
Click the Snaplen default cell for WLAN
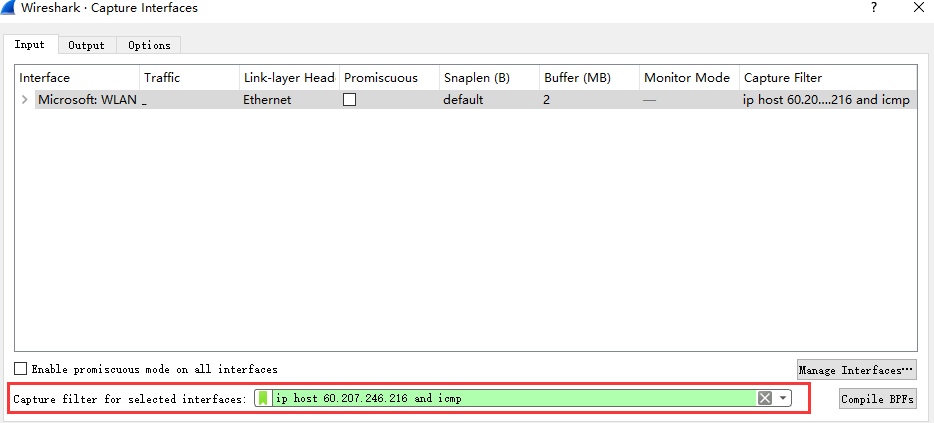click(x=464, y=100)
